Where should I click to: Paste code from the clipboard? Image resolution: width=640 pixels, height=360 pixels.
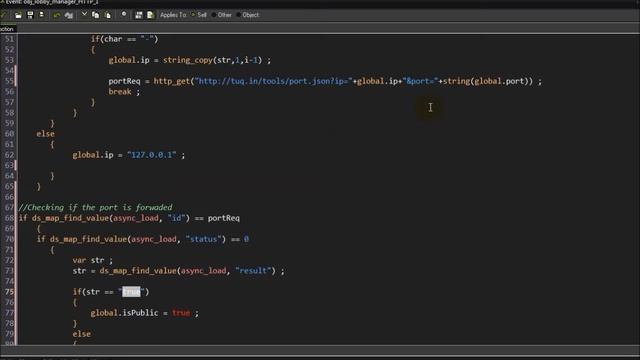[108, 15]
